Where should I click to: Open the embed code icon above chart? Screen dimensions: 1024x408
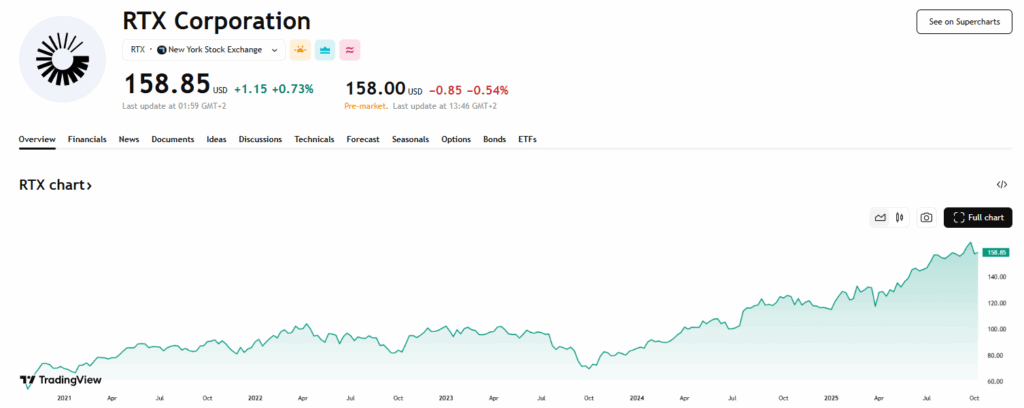pyautogui.click(x=1001, y=185)
